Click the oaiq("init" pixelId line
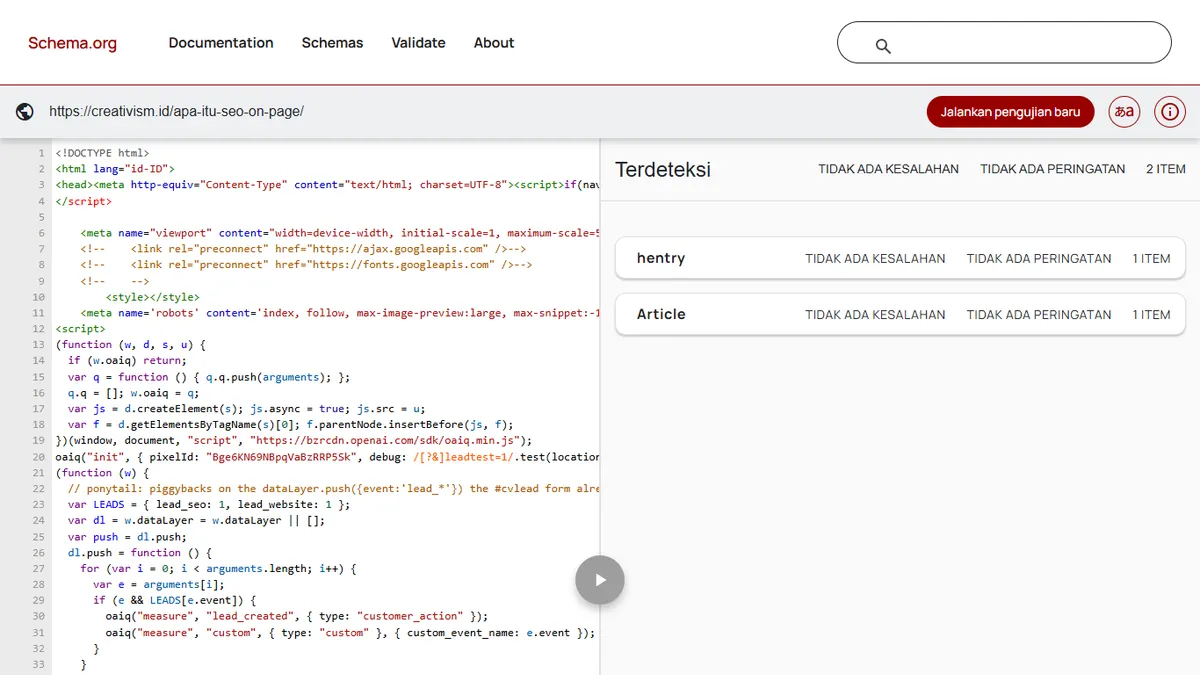 coord(328,456)
